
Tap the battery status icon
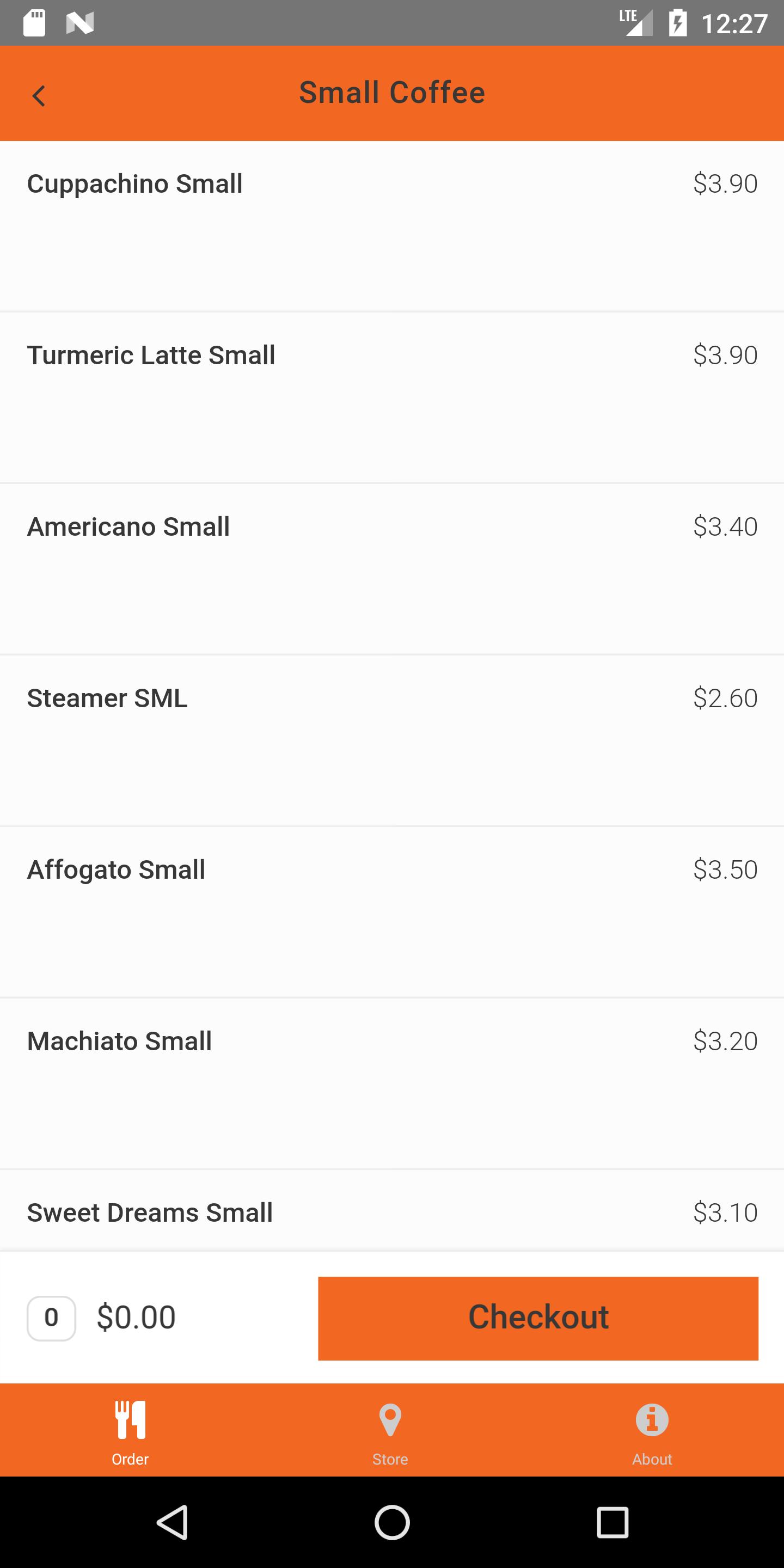tap(677, 23)
